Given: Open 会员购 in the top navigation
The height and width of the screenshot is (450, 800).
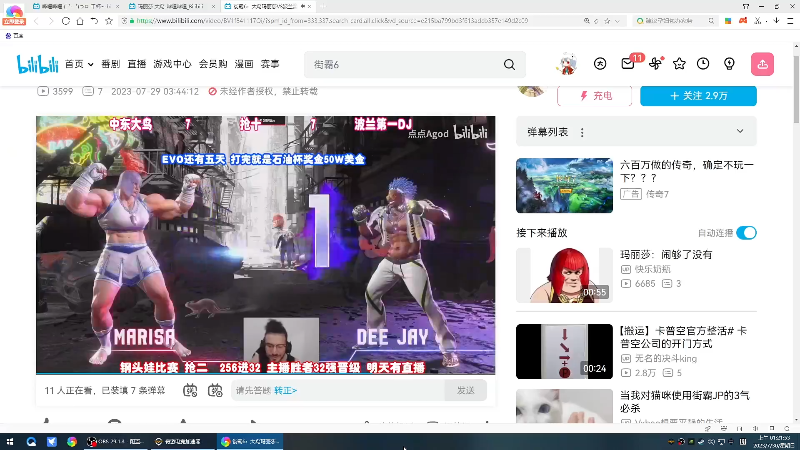Looking at the screenshot, I should pyautogui.click(x=213, y=64).
